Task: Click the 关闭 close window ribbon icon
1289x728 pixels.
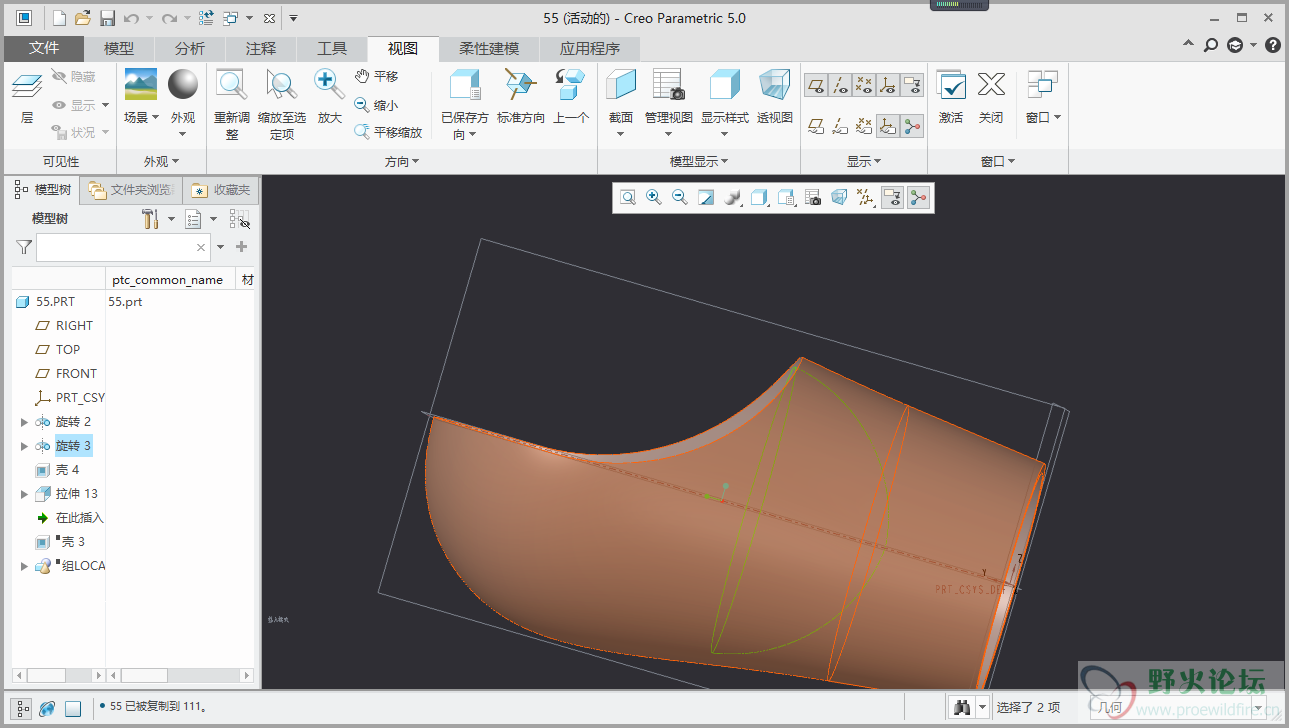Action: [991, 84]
